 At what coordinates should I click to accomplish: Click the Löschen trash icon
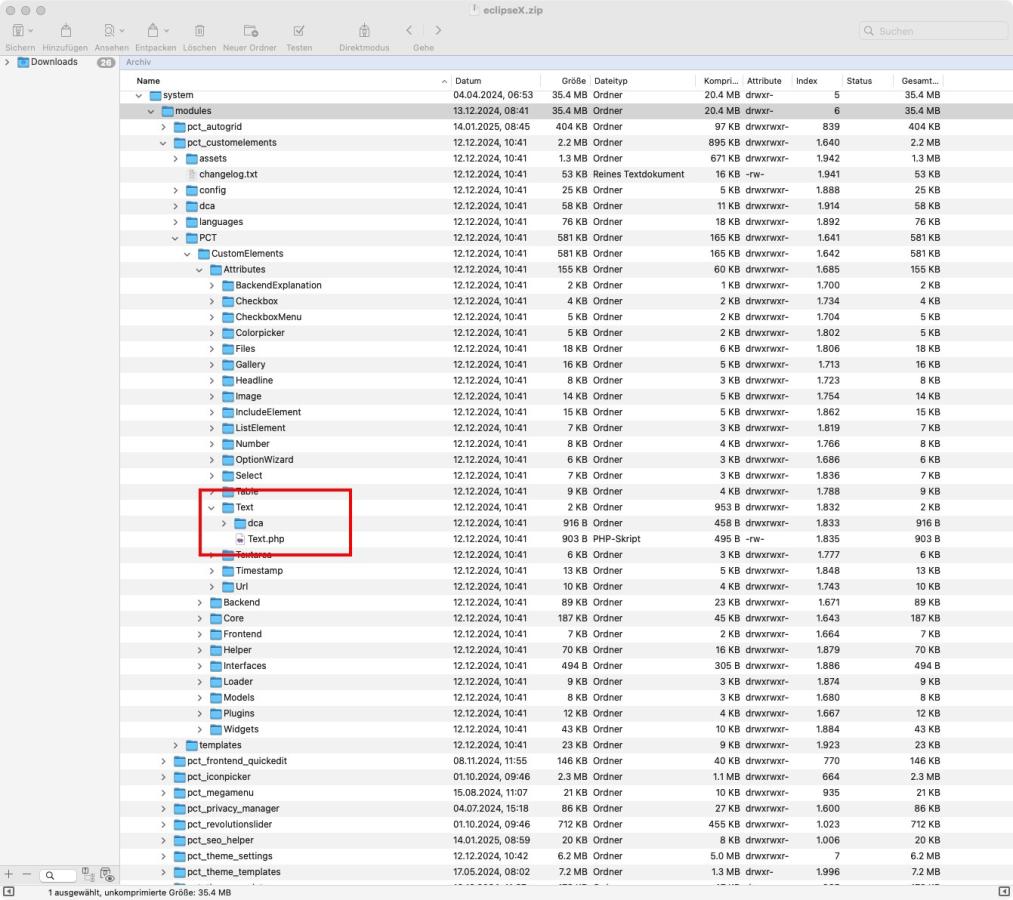[x=199, y=31]
